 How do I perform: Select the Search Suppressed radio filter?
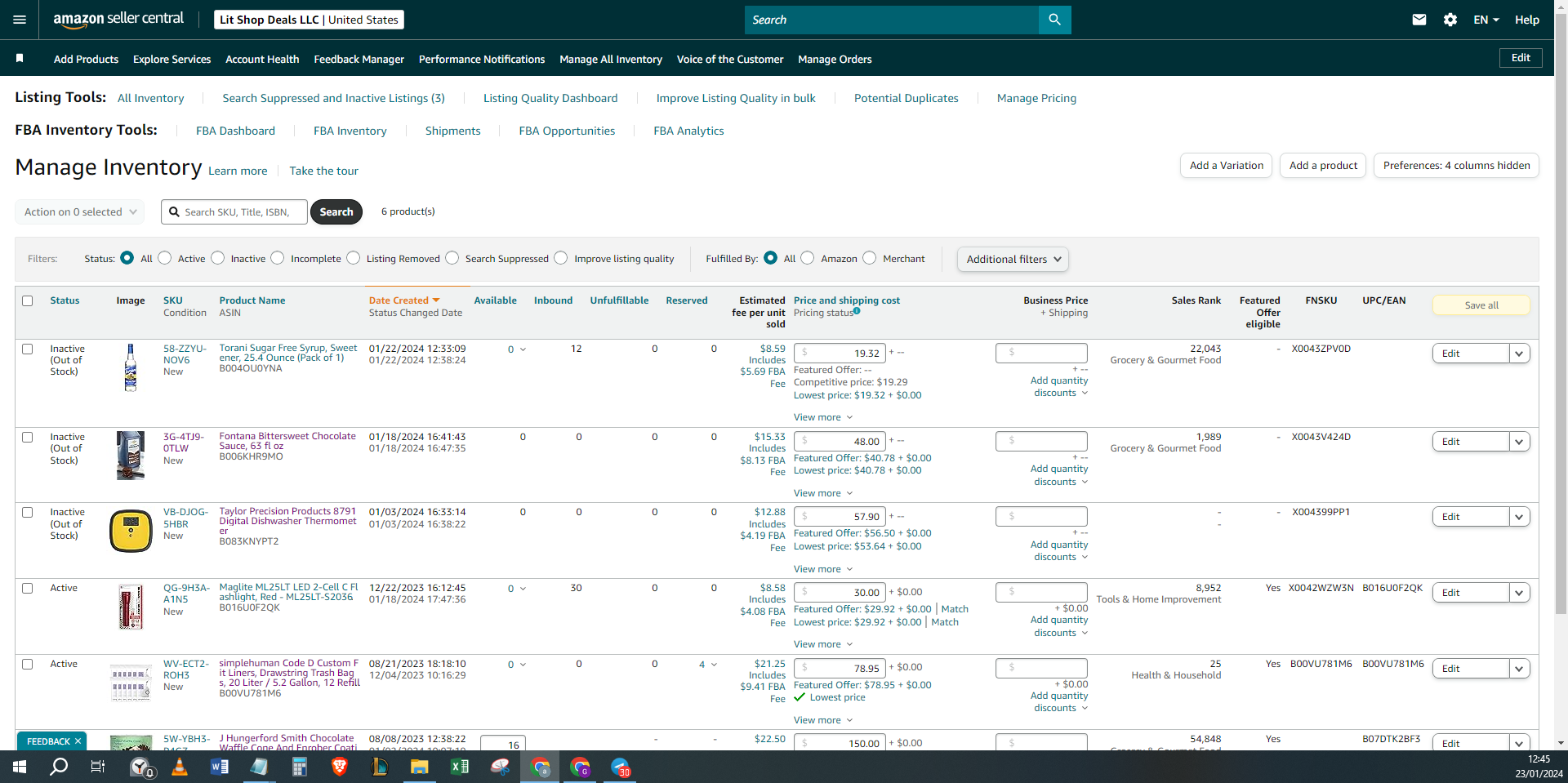[x=452, y=258]
